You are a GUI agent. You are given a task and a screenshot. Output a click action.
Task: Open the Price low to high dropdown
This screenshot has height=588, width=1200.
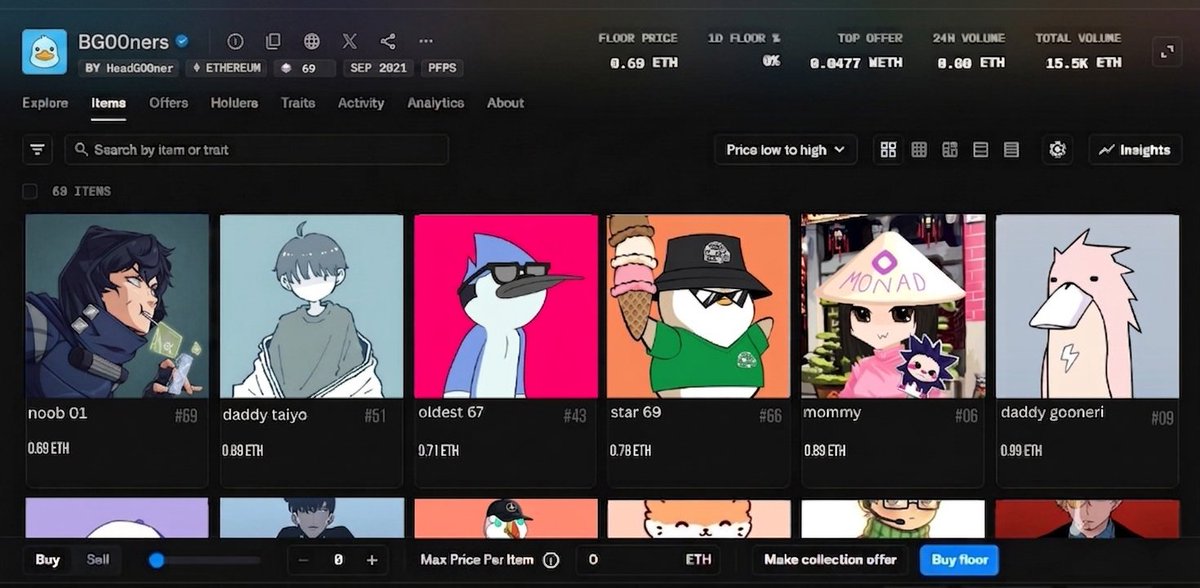[x=786, y=150]
